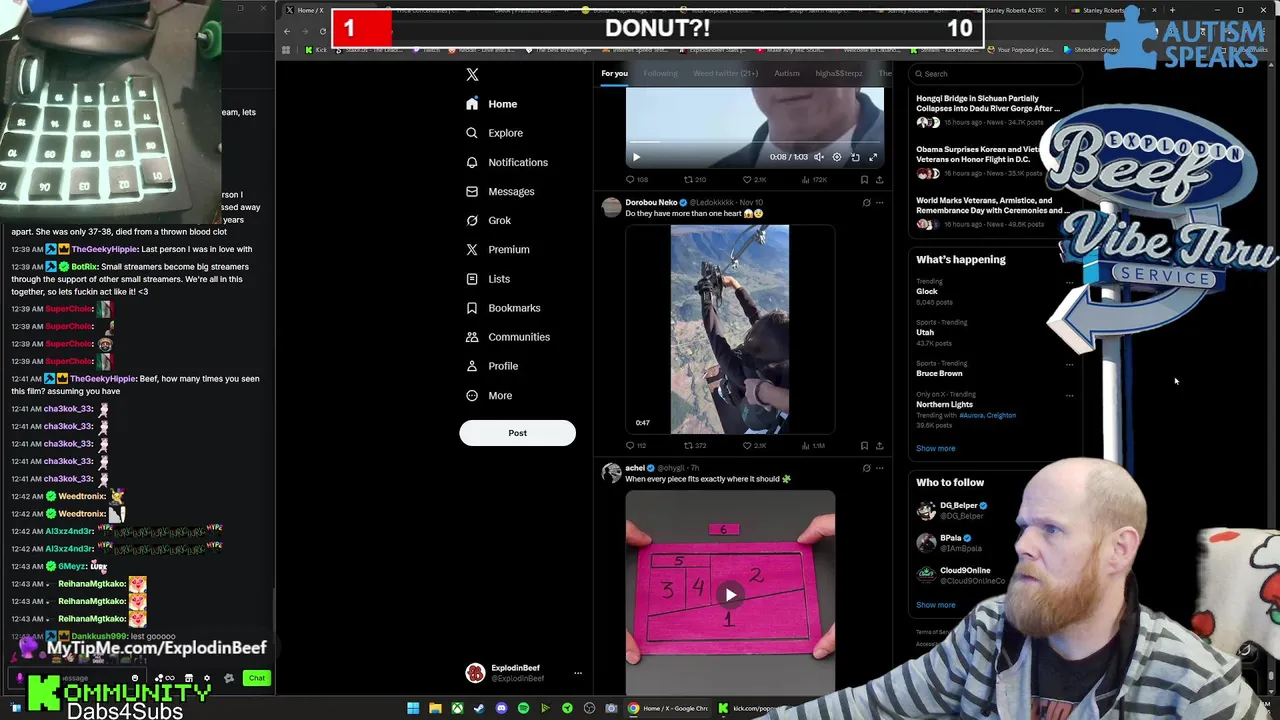Repost Dorobou Neko post (372)
The width and height of the screenshot is (1280, 720).
pos(695,446)
